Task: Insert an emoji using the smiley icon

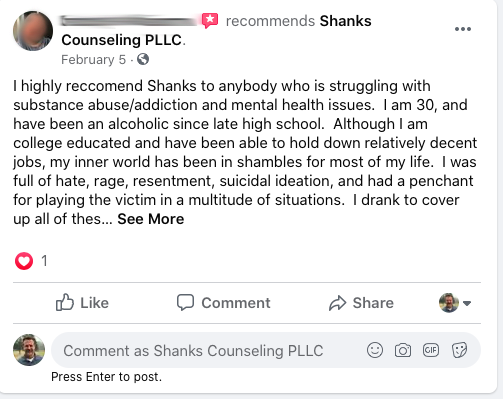Action: click(375, 350)
